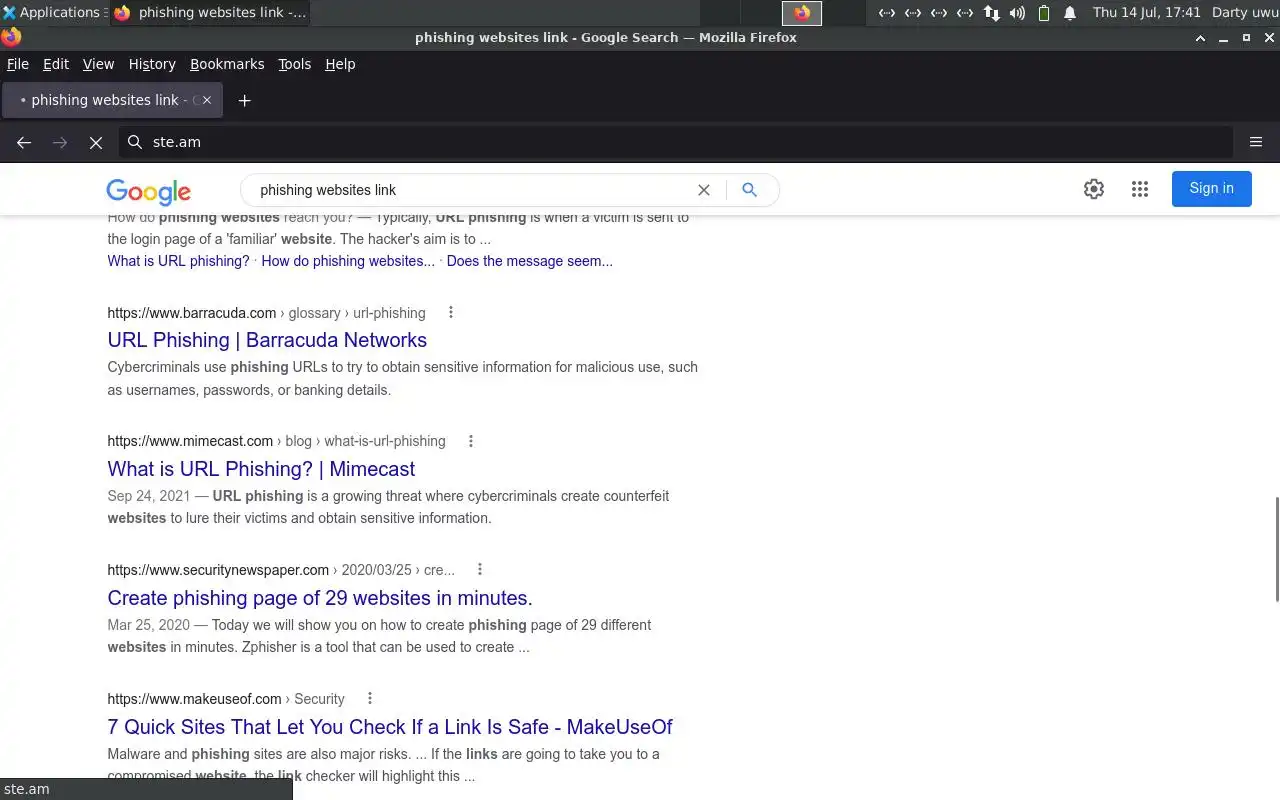The height and width of the screenshot is (800, 1280).
Task: Open the Edit menu
Action: (x=56, y=64)
